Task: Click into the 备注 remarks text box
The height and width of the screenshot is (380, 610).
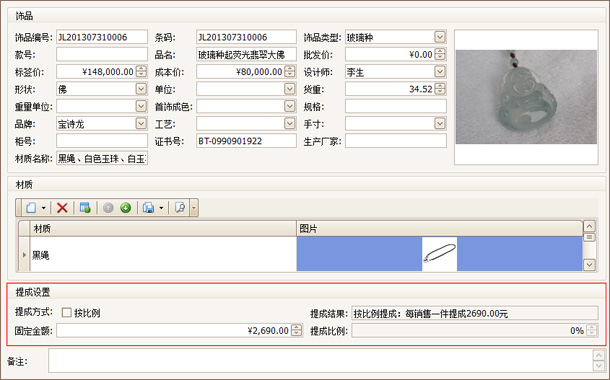Action: [320, 361]
